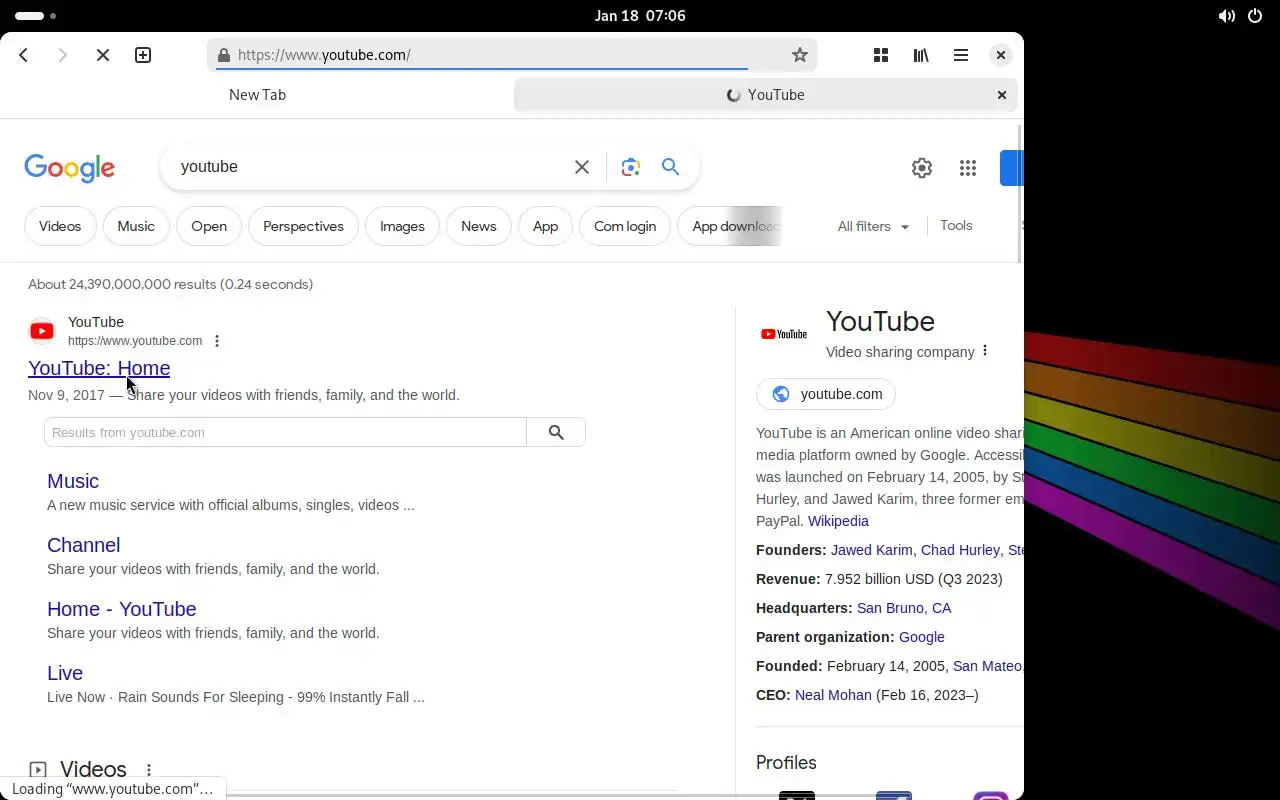The height and width of the screenshot is (800, 1280).
Task: Click the lock icon in address bar
Action: (223, 55)
